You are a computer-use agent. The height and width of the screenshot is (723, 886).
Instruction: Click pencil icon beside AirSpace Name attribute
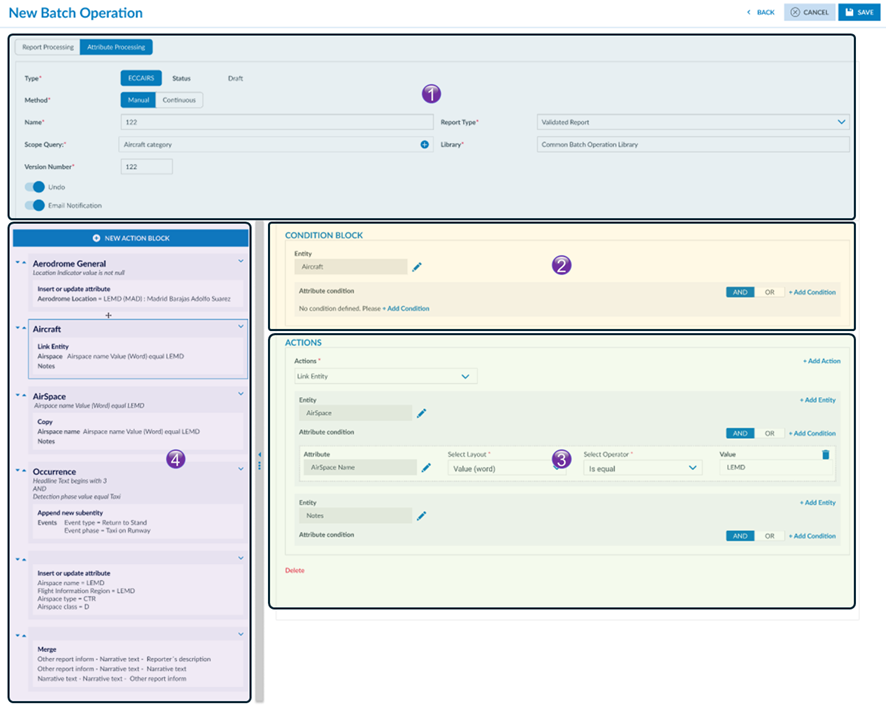pos(425,467)
